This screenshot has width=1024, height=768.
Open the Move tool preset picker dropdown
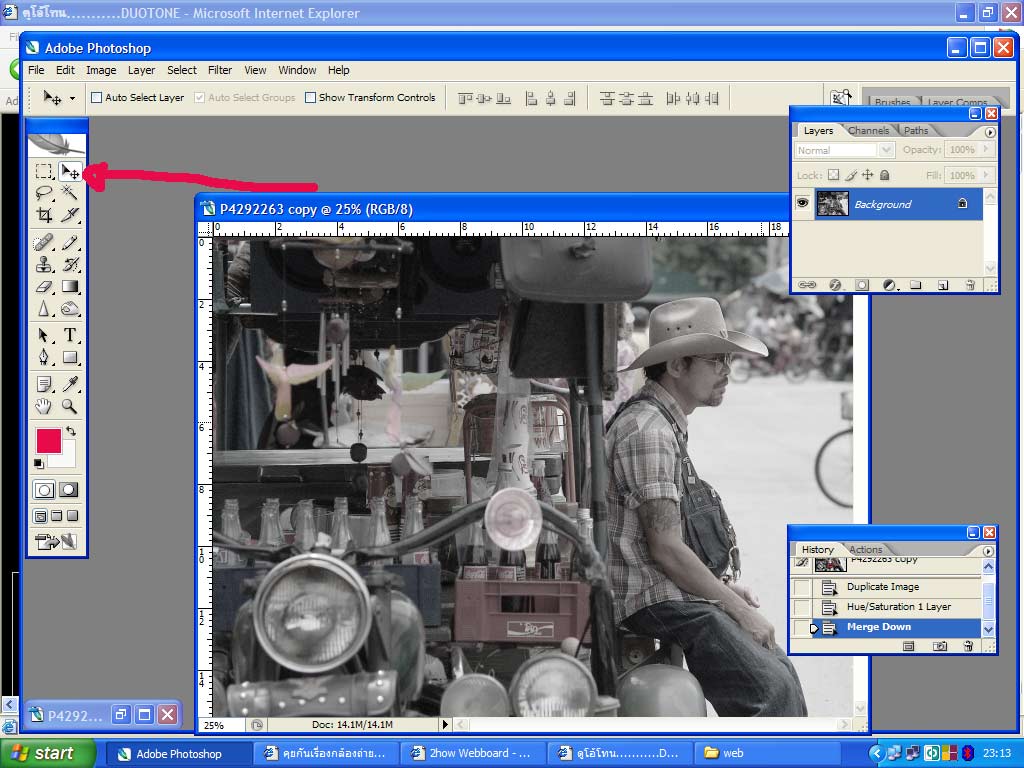[72, 98]
